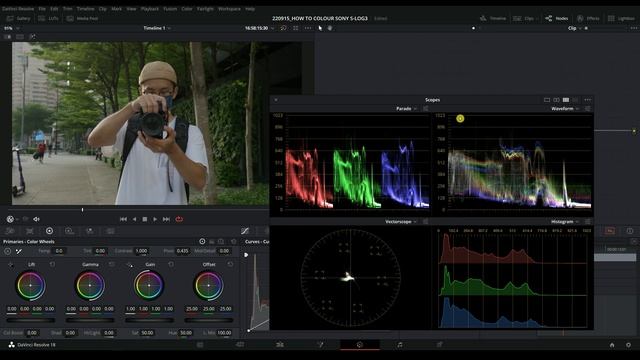Open the Gallery panel
This screenshot has height=360, width=640.
coord(19,18)
